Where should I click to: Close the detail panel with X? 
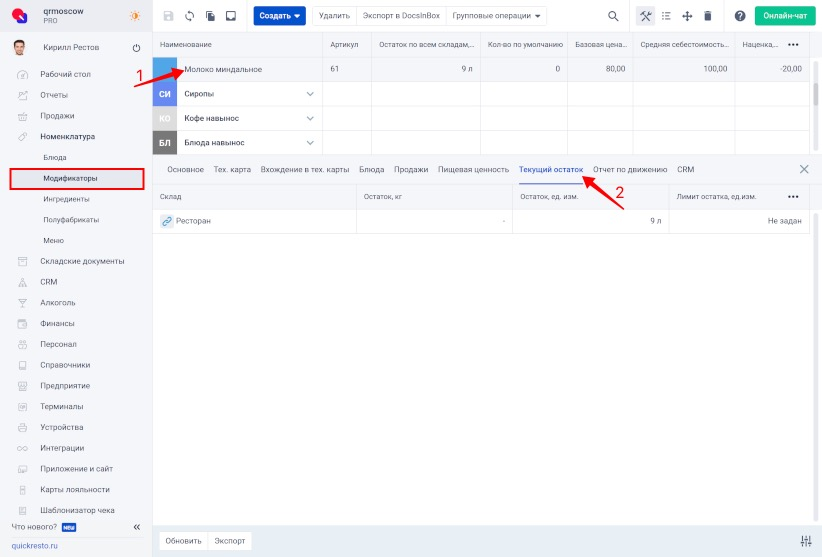coord(804,170)
